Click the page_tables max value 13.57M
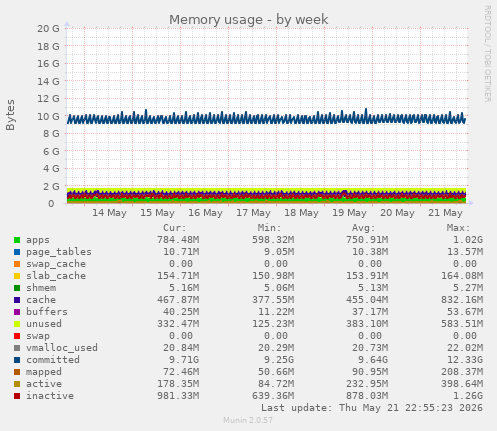 pyautogui.click(x=465, y=252)
